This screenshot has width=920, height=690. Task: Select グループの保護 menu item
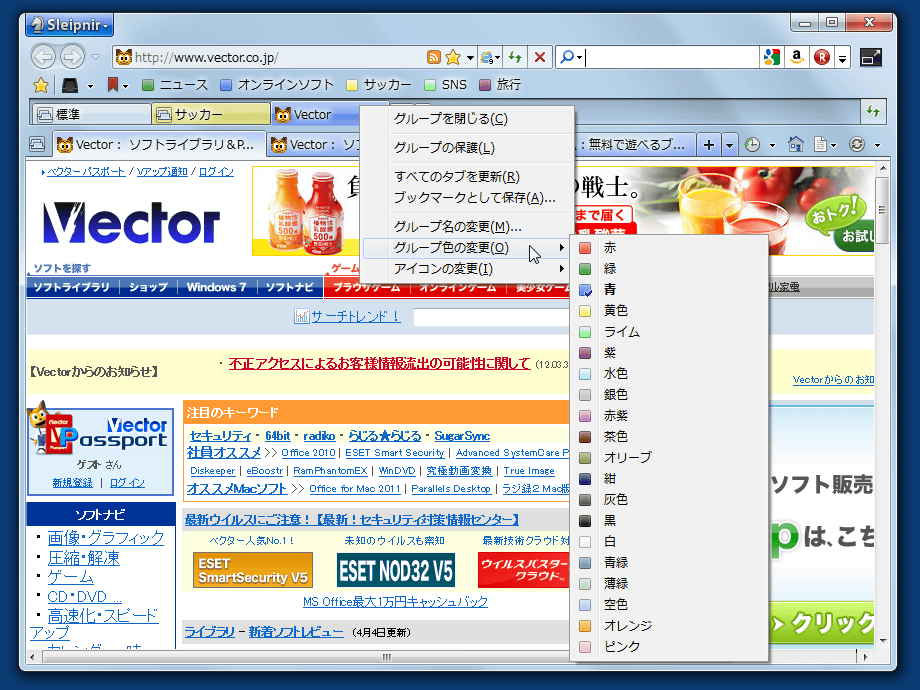pos(467,148)
